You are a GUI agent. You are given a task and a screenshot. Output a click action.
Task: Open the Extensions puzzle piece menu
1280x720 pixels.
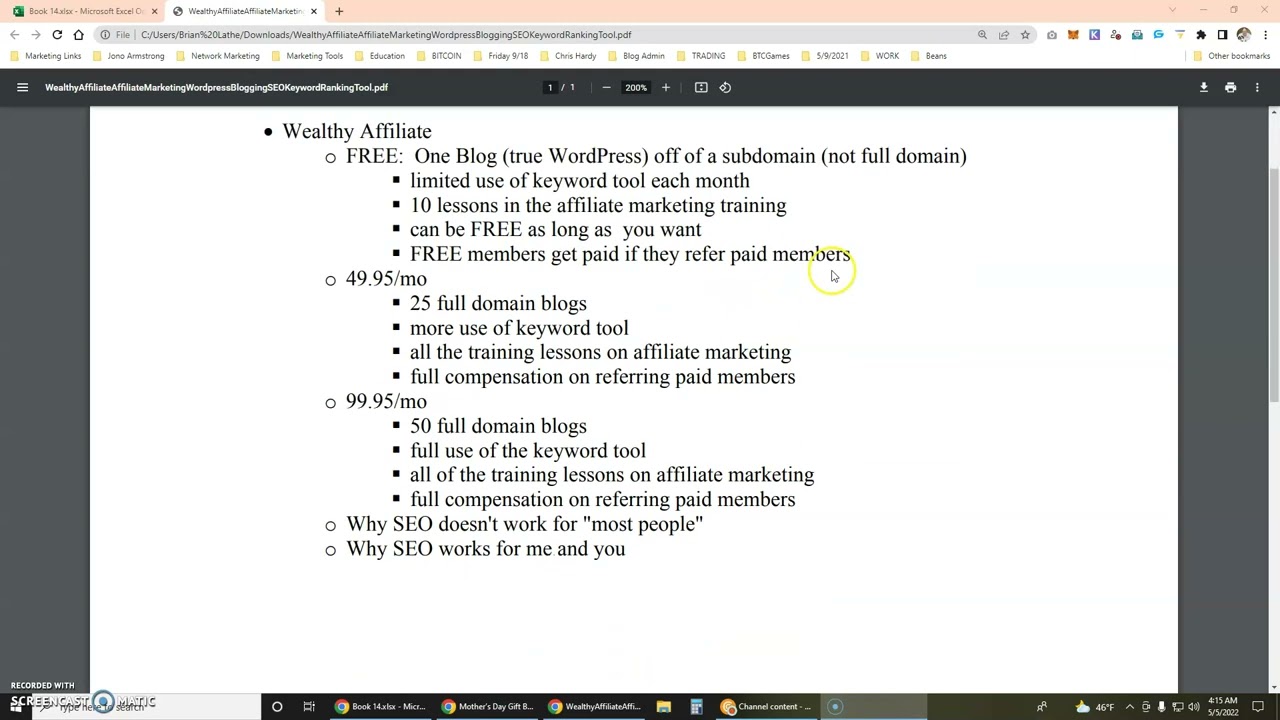[1200, 34]
